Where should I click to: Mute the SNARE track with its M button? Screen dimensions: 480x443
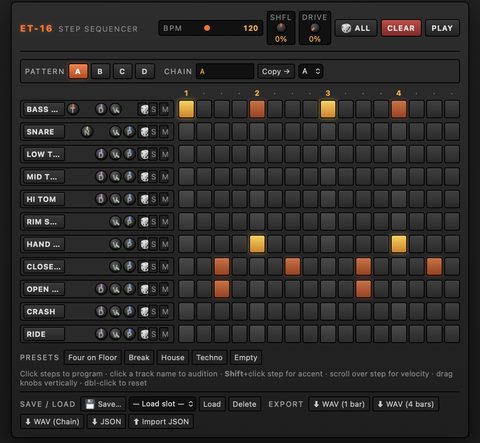[165, 132]
